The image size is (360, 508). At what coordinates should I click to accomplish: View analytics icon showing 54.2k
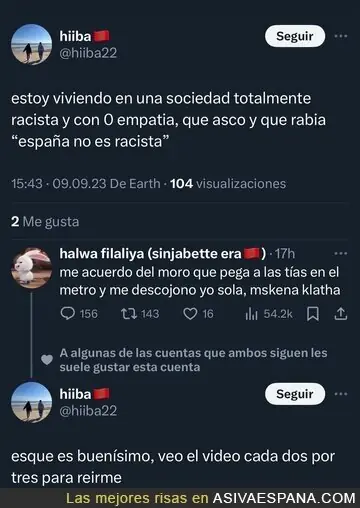click(x=251, y=314)
